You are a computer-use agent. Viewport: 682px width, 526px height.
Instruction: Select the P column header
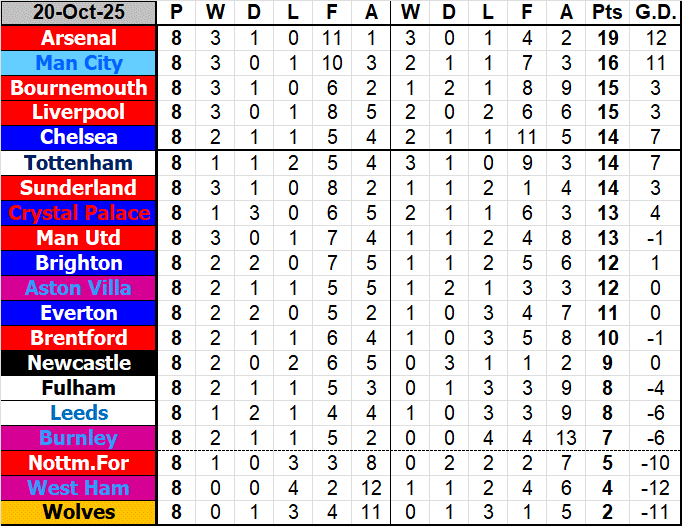(x=177, y=13)
